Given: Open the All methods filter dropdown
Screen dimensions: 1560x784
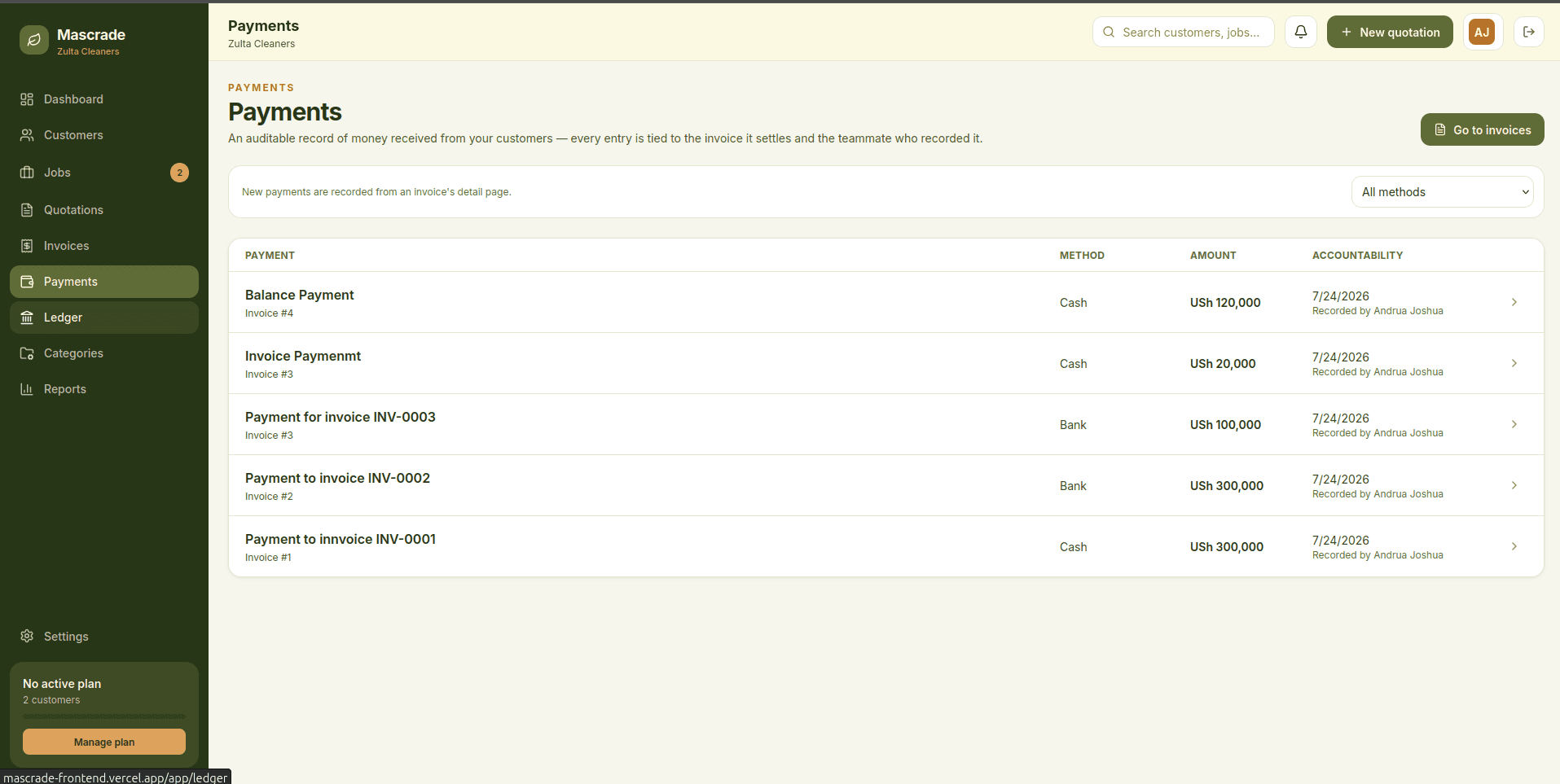Looking at the screenshot, I should click(1442, 192).
